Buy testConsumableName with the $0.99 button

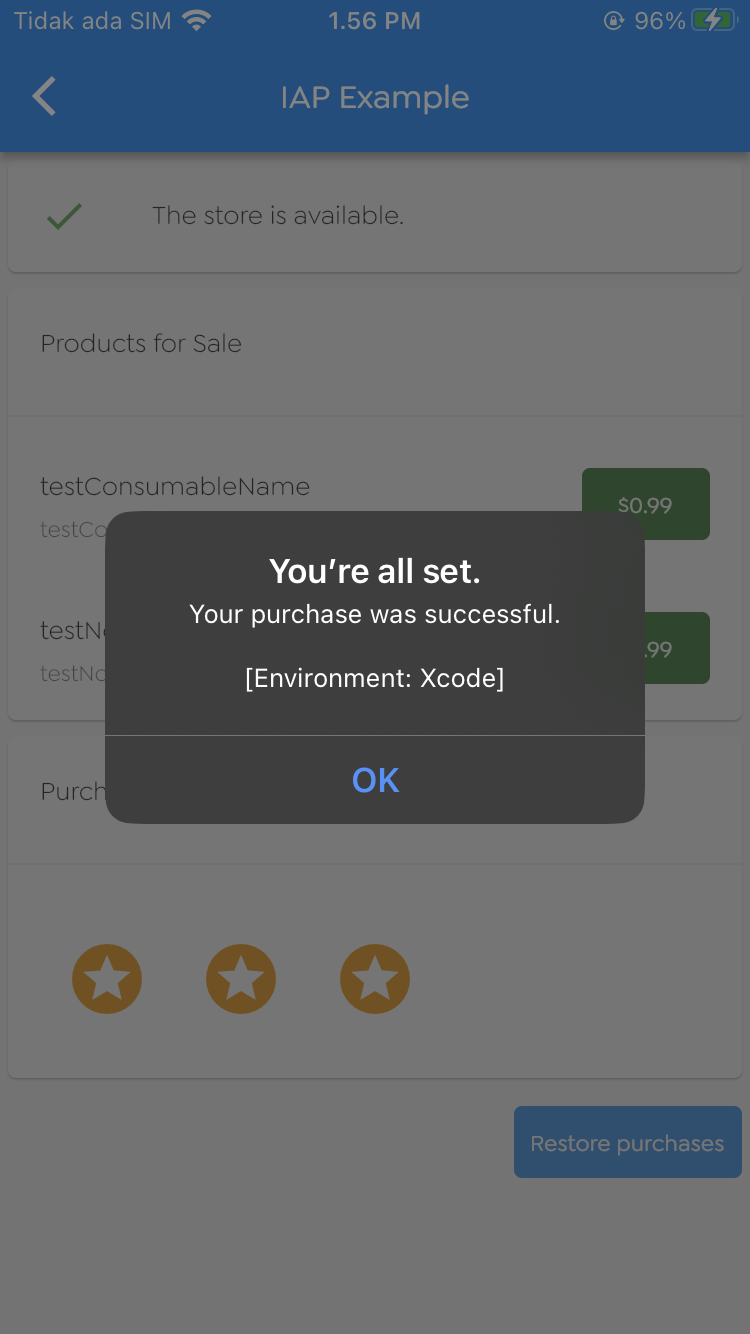coord(645,504)
